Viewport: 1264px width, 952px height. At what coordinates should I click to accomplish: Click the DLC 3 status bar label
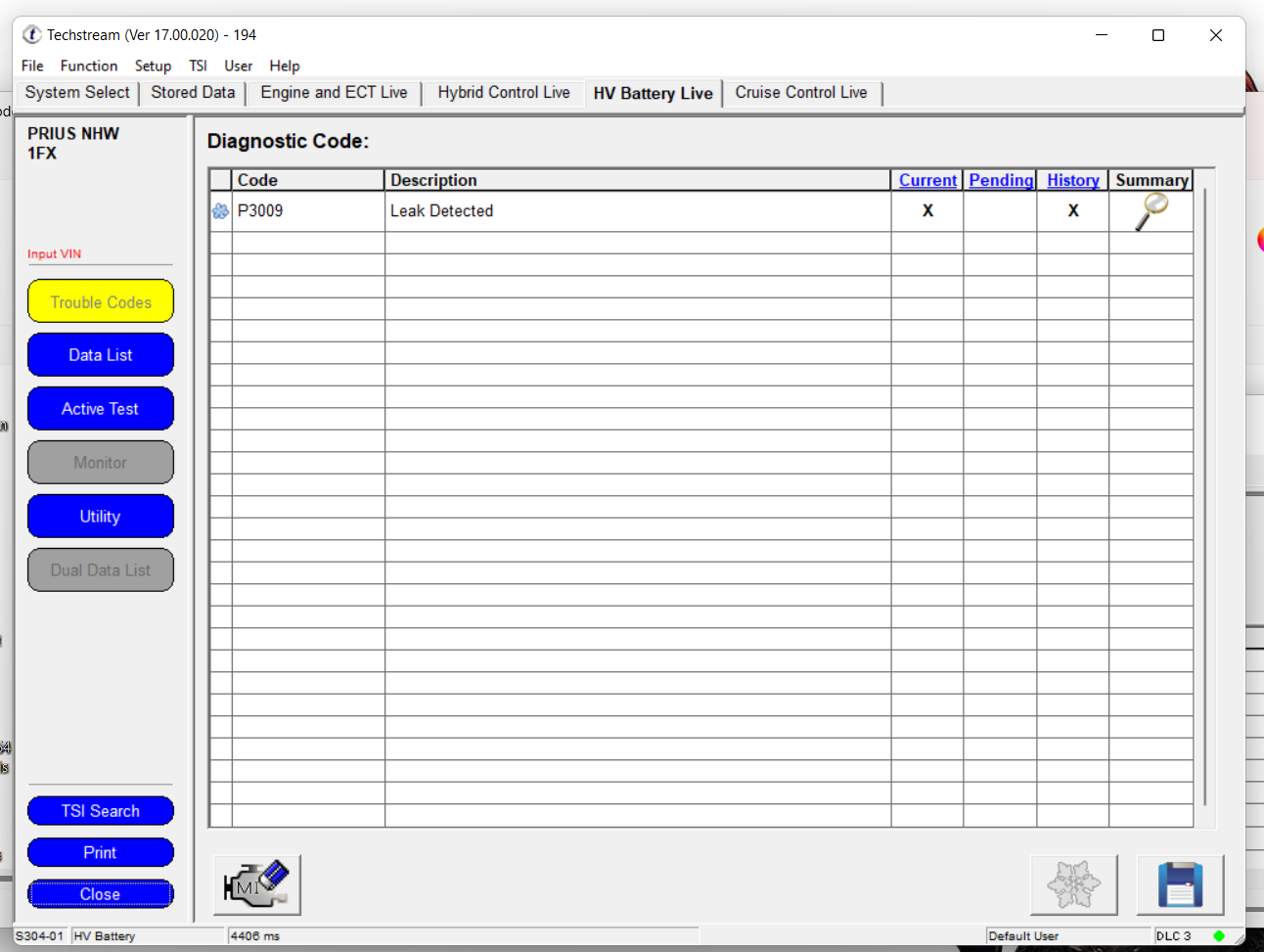[x=1173, y=936]
